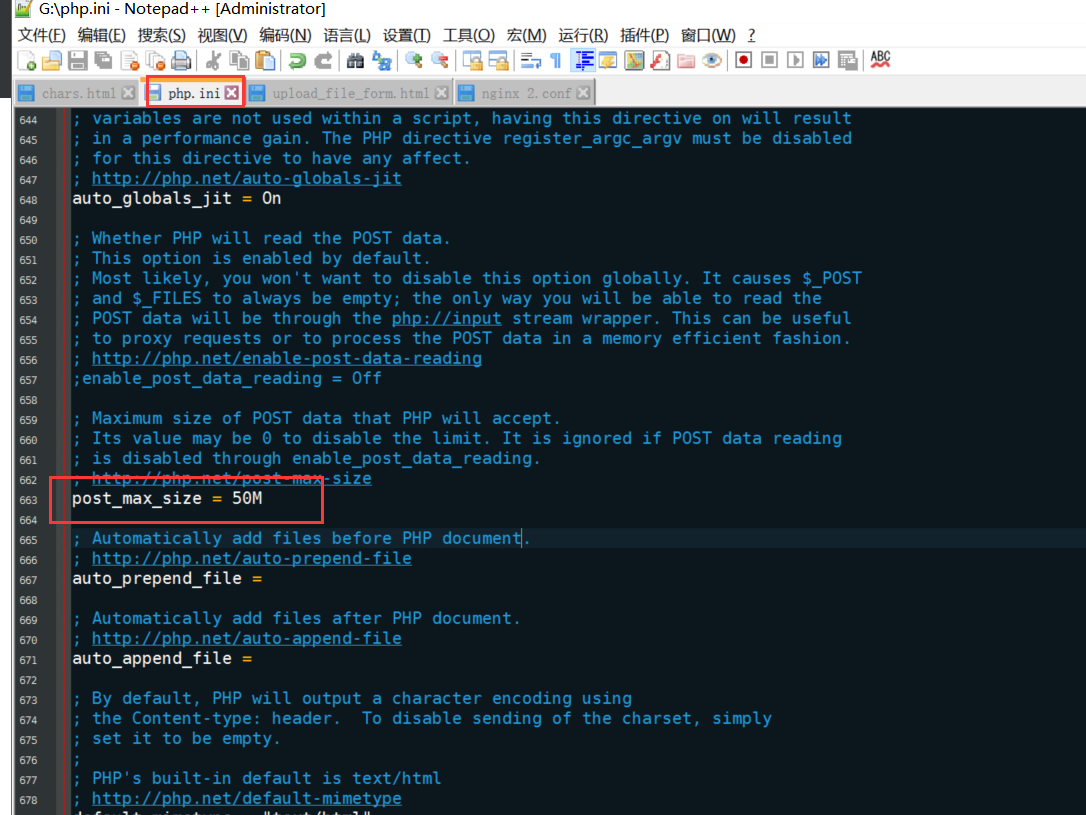Screen dimensions: 1086x815
Task: Place cursor on post_max_size = 50M line
Action: click(x=167, y=499)
